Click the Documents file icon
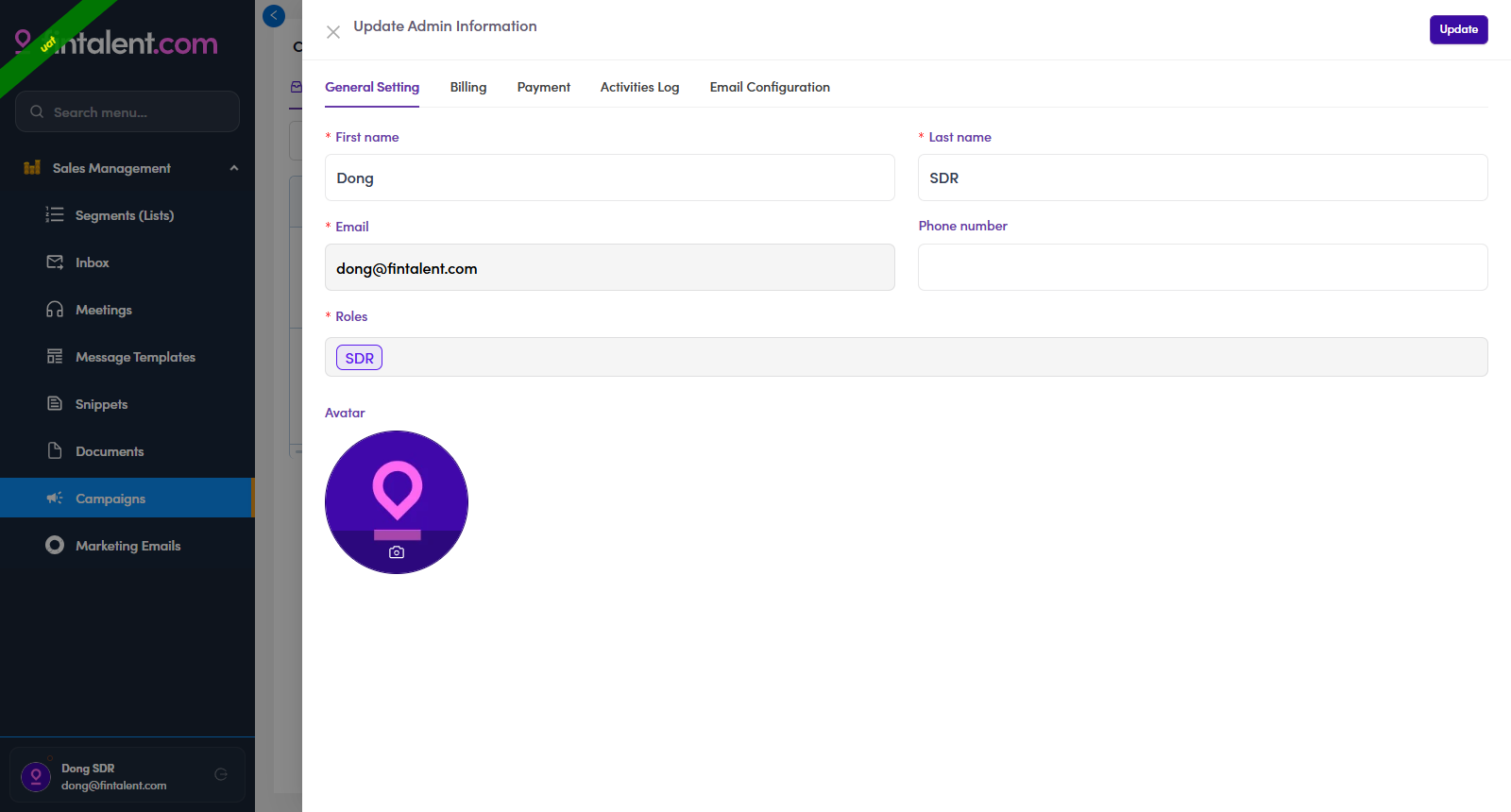This screenshot has width=1511, height=812. (x=55, y=450)
